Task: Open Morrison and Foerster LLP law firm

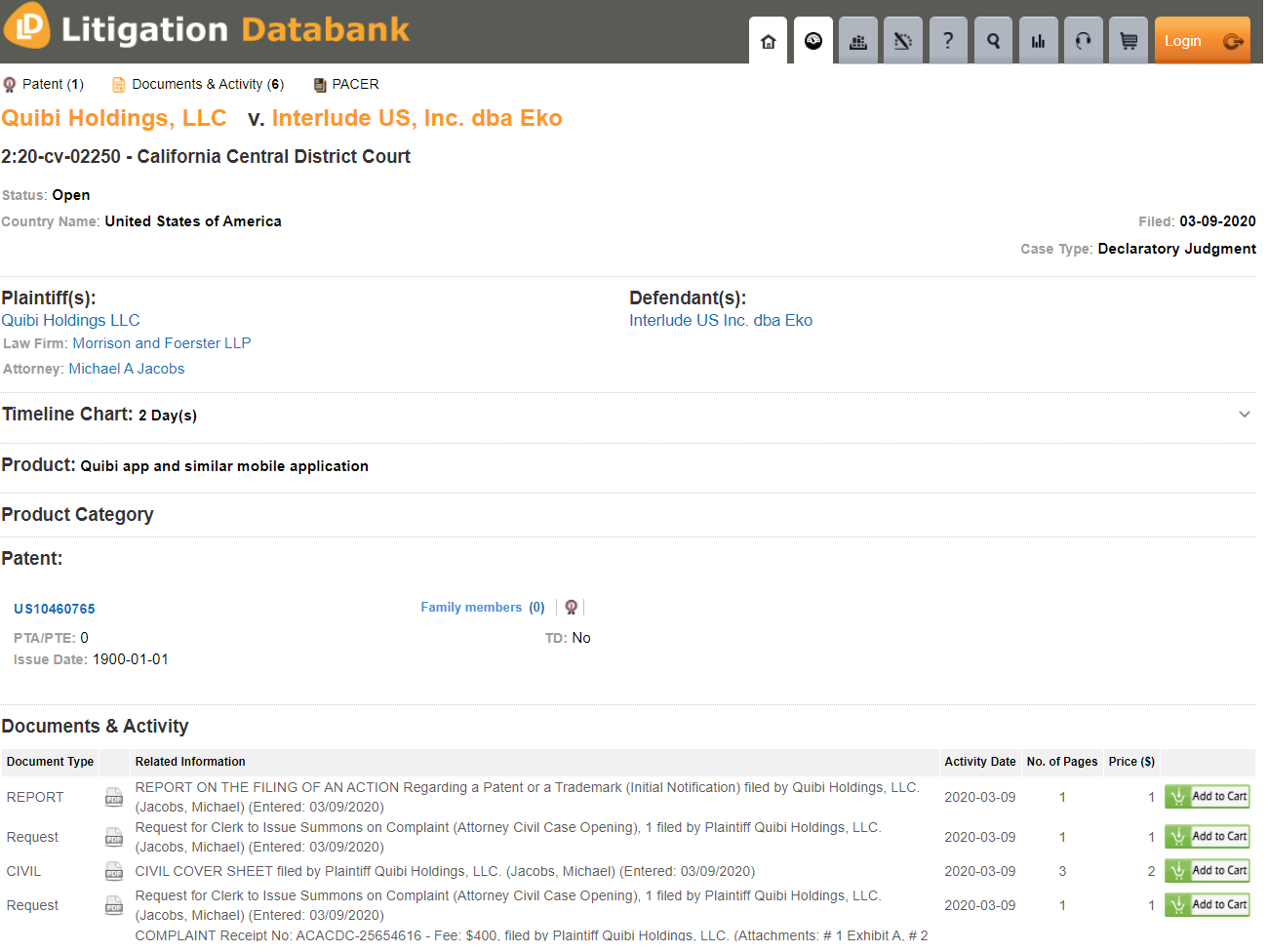Action: [x=162, y=343]
